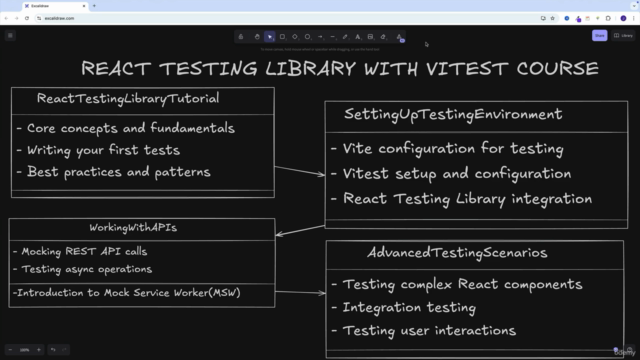Click the excalidraw.com address bar
Image resolution: width=640 pixels, height=360 pixels.
tap(286, 18)
